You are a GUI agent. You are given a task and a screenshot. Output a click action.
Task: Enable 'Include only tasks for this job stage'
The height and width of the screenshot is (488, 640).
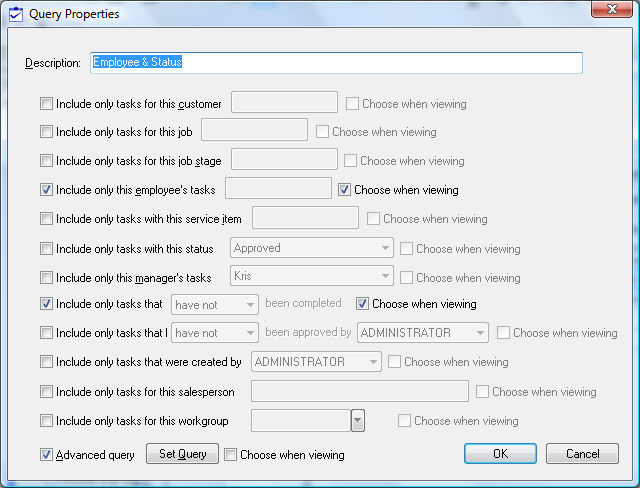pyautogui.click(x=47, y=160)
